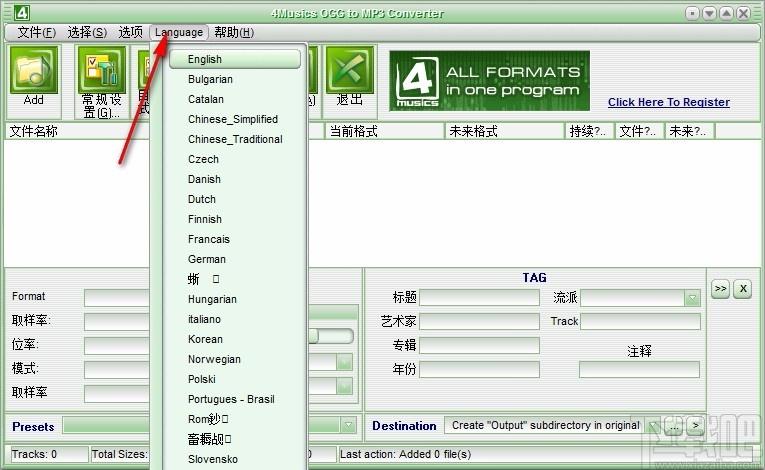This screenshot has width=765, height=470.
Task: Click the Format field
Action: (117, 297)
